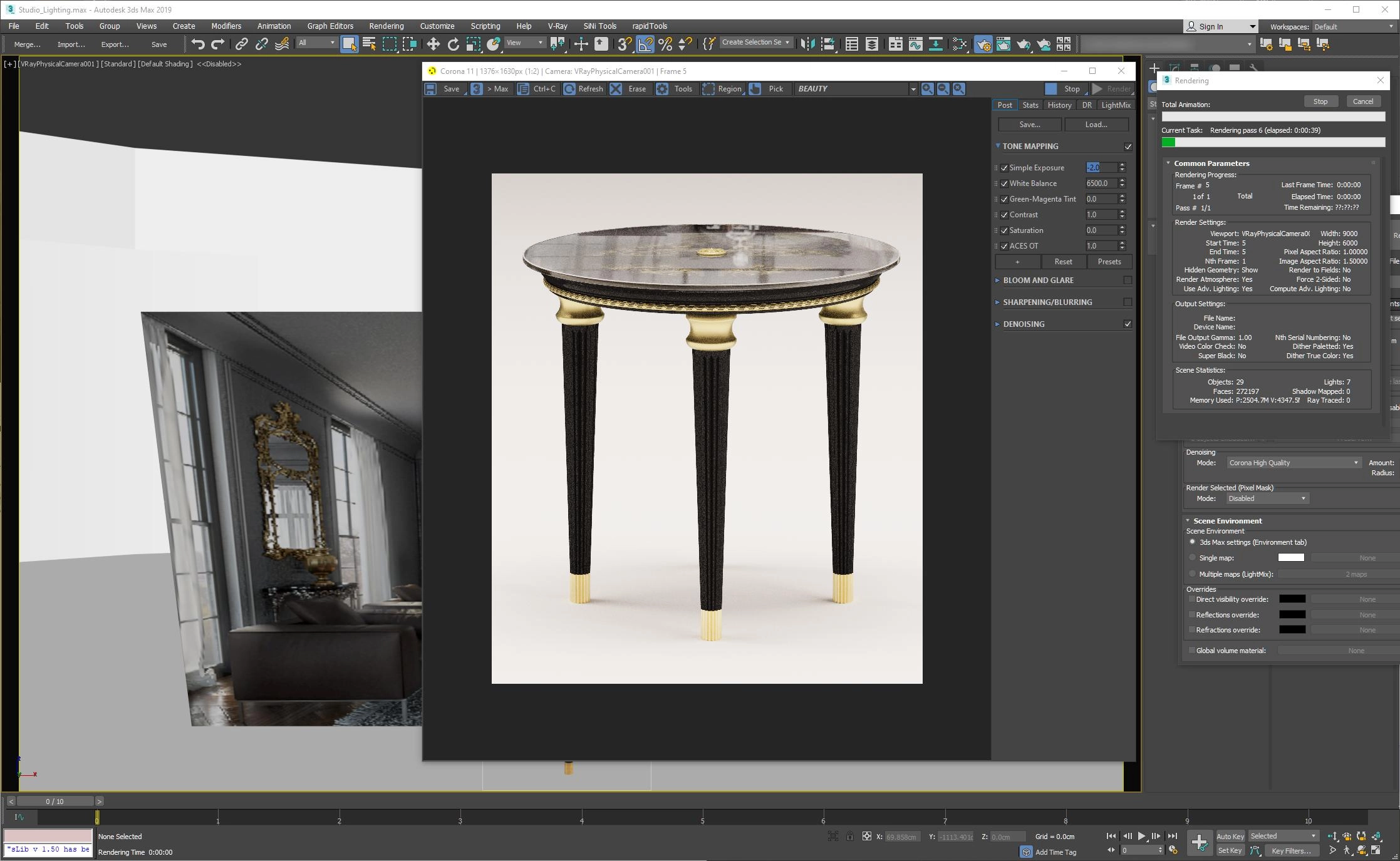
Task: Click Key Mode toggle icon near Set Key
Action: (x=1111, y=850)
